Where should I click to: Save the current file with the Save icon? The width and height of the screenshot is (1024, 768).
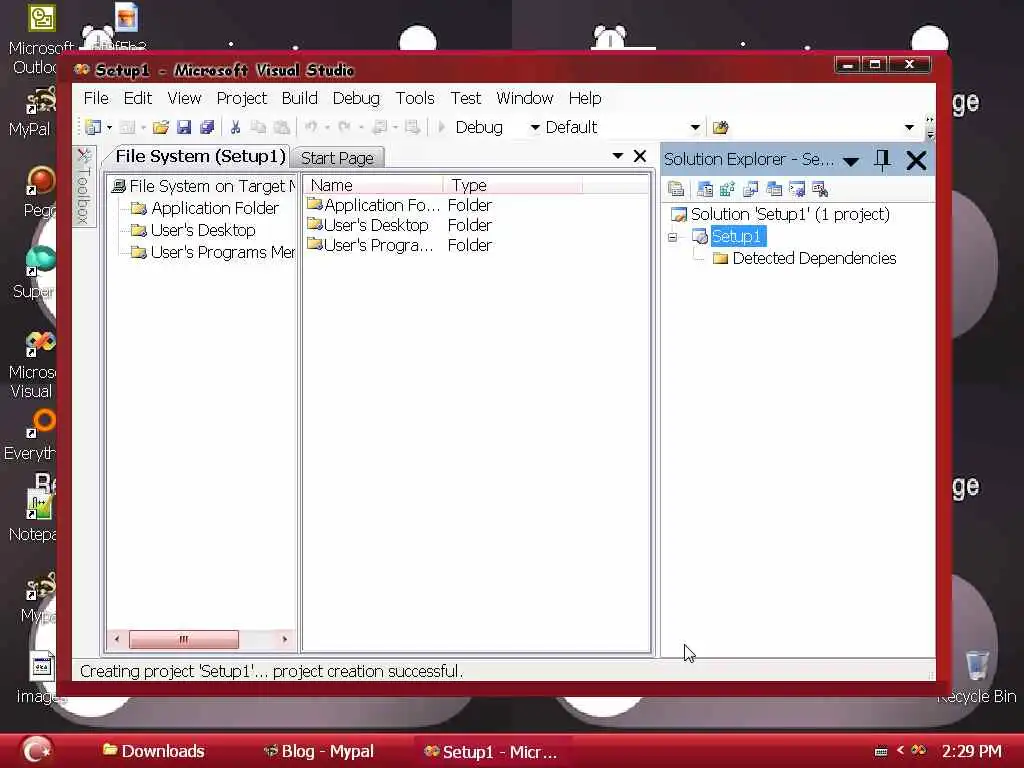coord(184,127)
